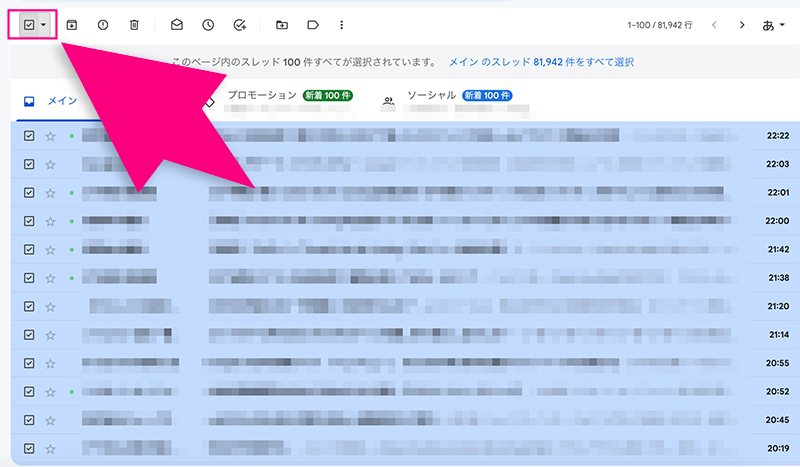
Task: Star the email received at 21:38
Action: pos(50,278)
